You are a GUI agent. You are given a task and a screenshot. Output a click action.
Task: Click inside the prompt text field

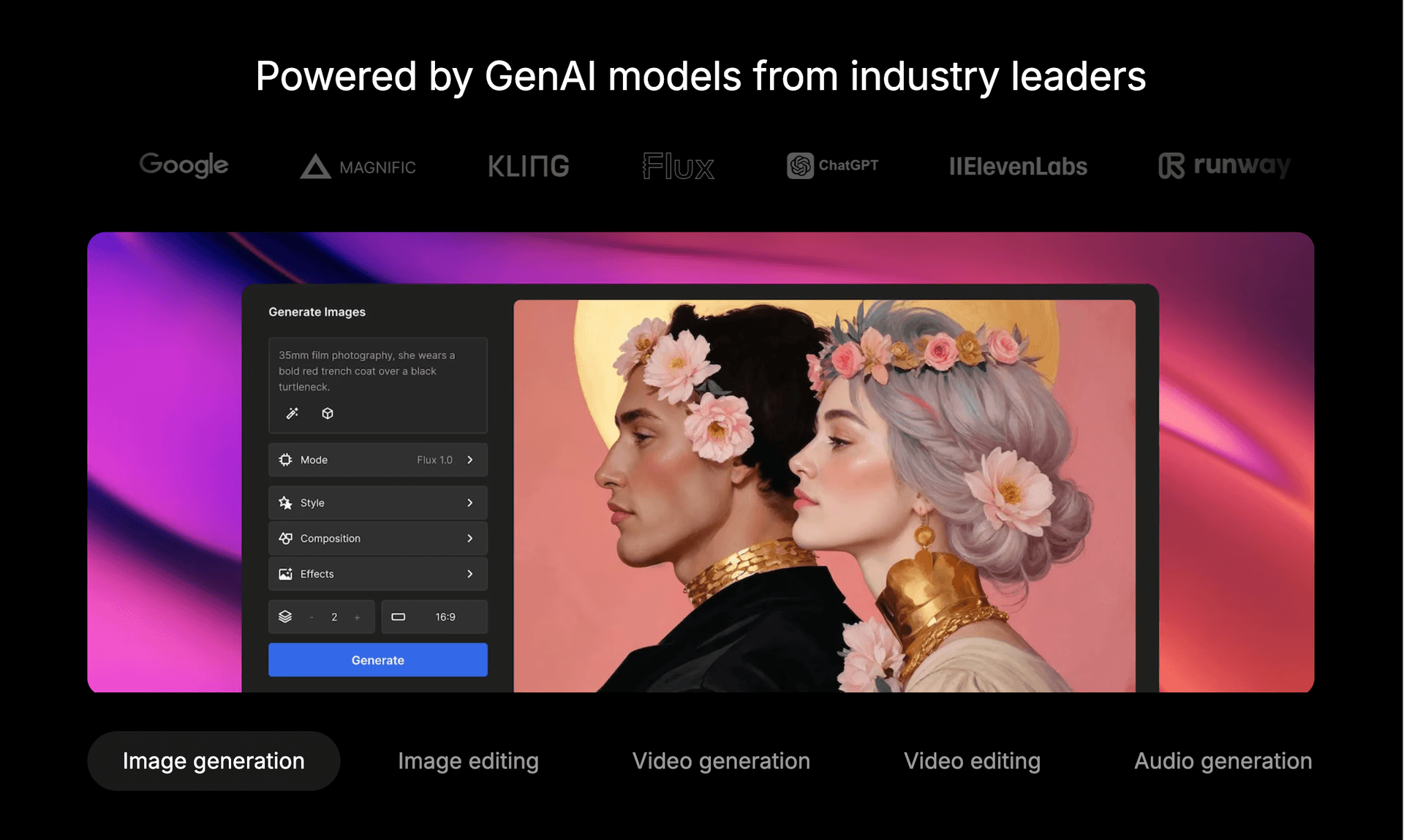pyautogui.click(x=378, y=385)
